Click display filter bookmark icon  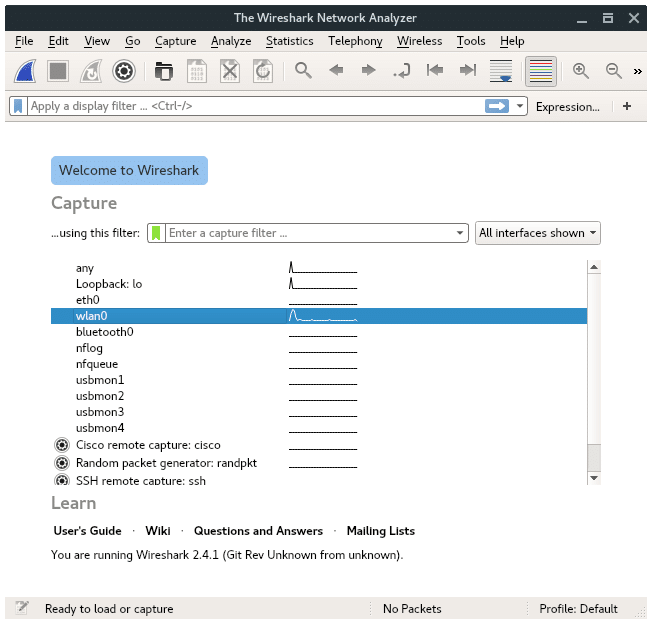click(x=18, y=106)
